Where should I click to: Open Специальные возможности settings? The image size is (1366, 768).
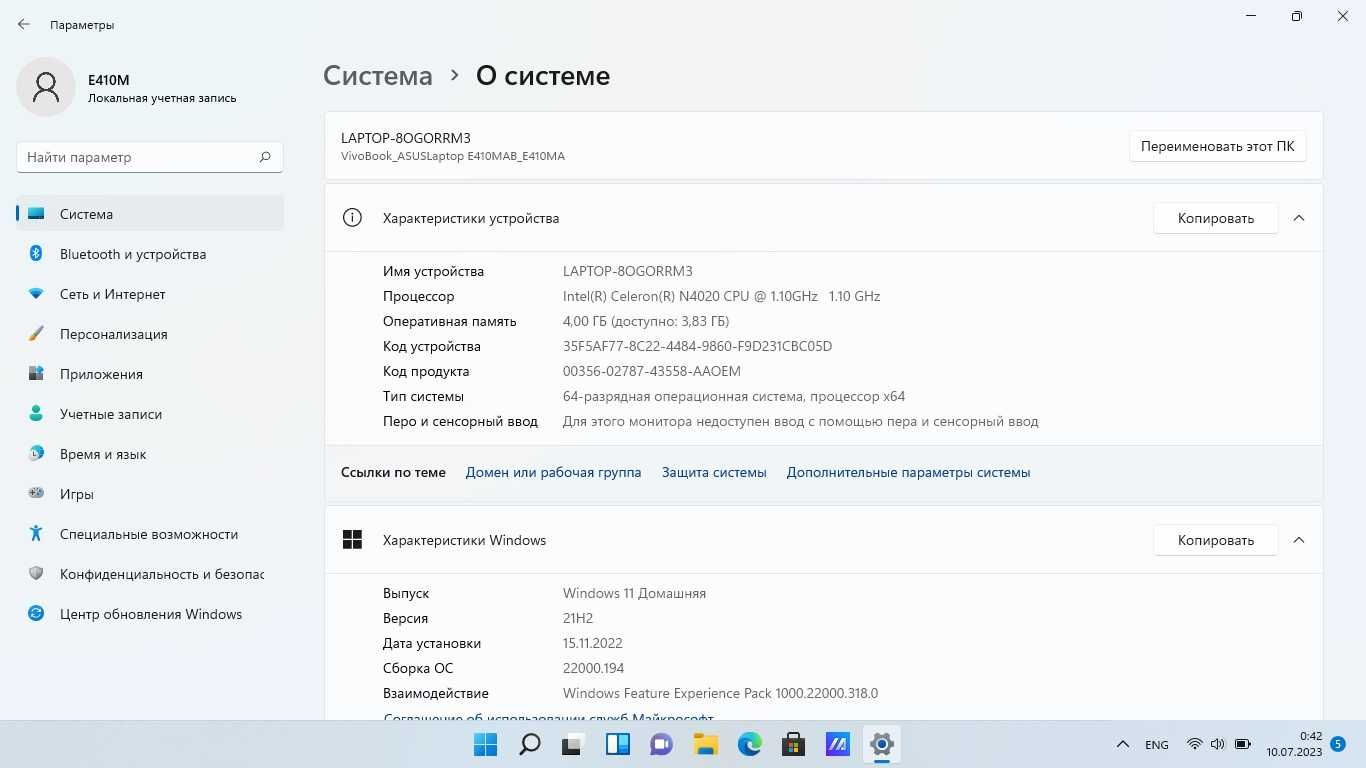(150, 534)
